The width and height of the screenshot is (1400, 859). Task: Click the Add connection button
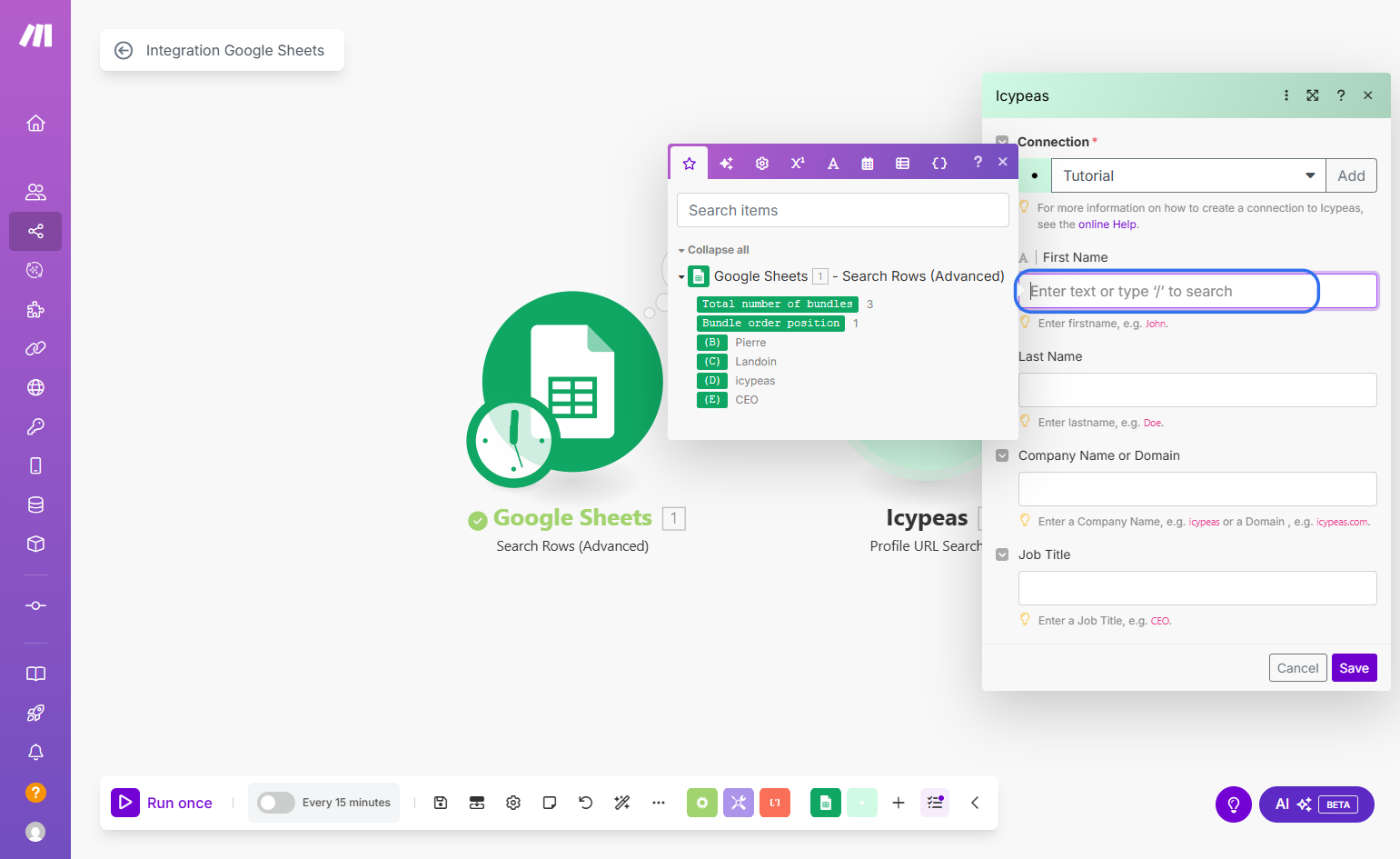tap(1351, 175)
